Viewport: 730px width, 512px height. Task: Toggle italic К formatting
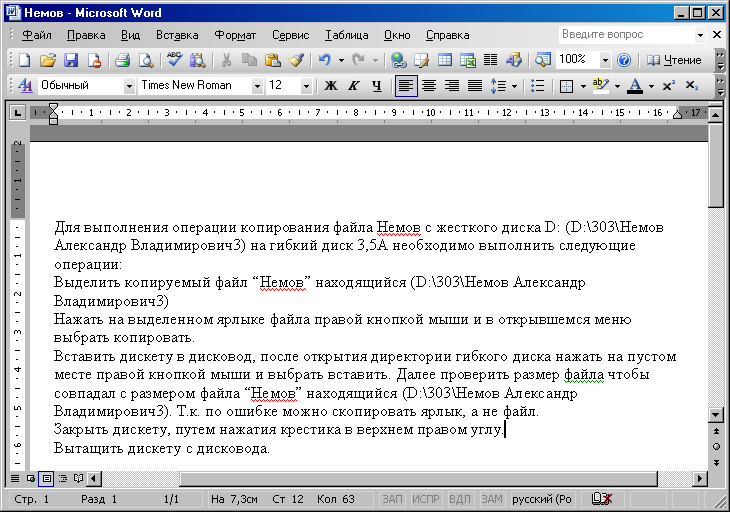coord(354,86)
